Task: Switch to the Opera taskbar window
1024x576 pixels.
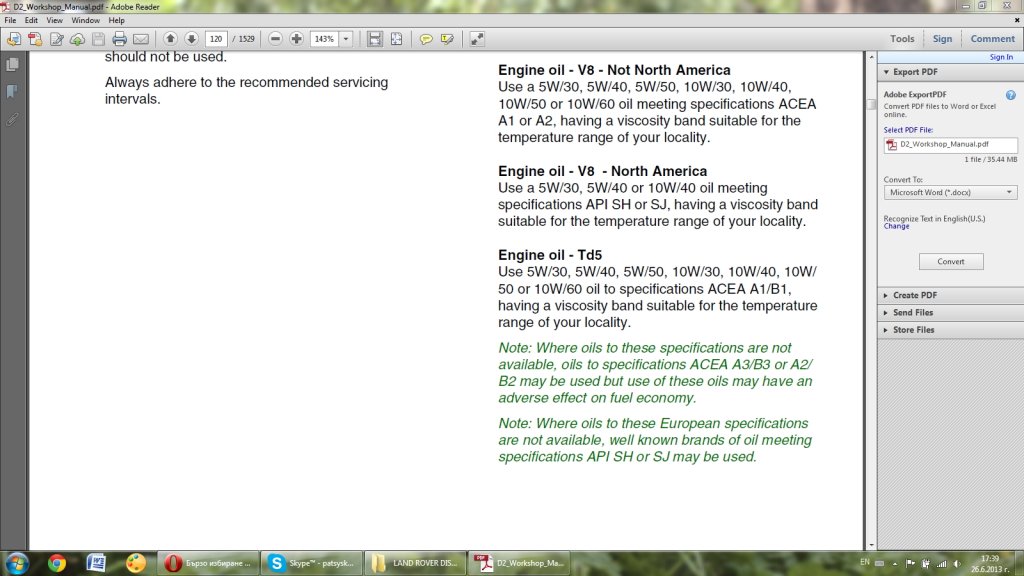Action: tap(208, 563)
